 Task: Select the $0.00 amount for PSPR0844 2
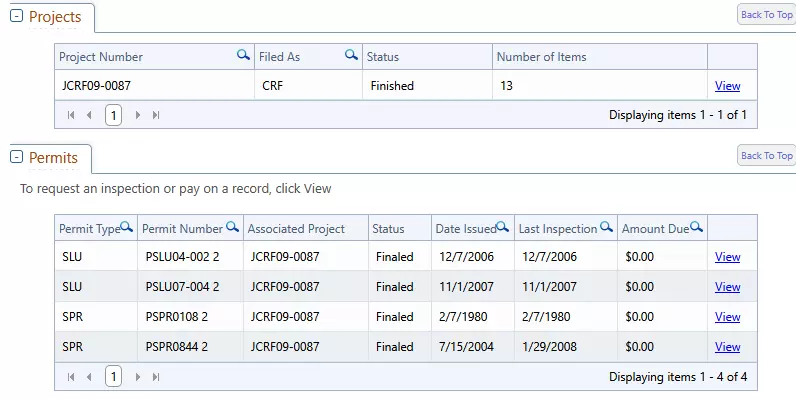click(662, 347)
